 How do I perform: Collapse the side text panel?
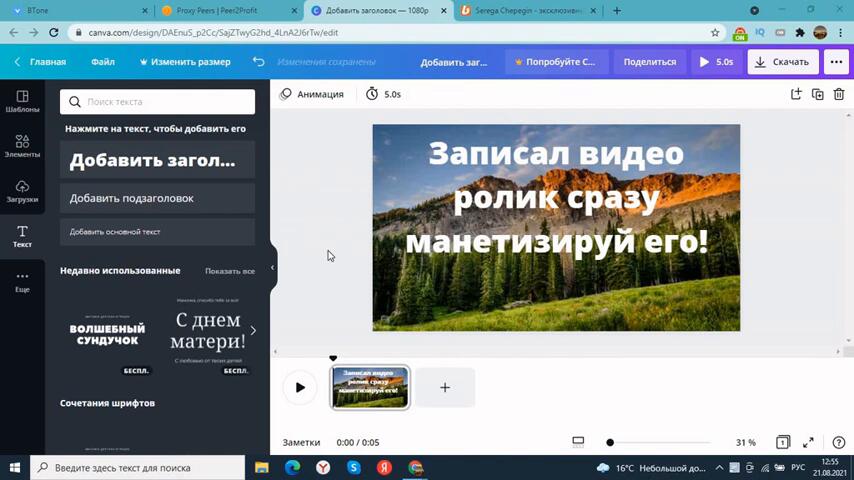click(x=272, y=267)
